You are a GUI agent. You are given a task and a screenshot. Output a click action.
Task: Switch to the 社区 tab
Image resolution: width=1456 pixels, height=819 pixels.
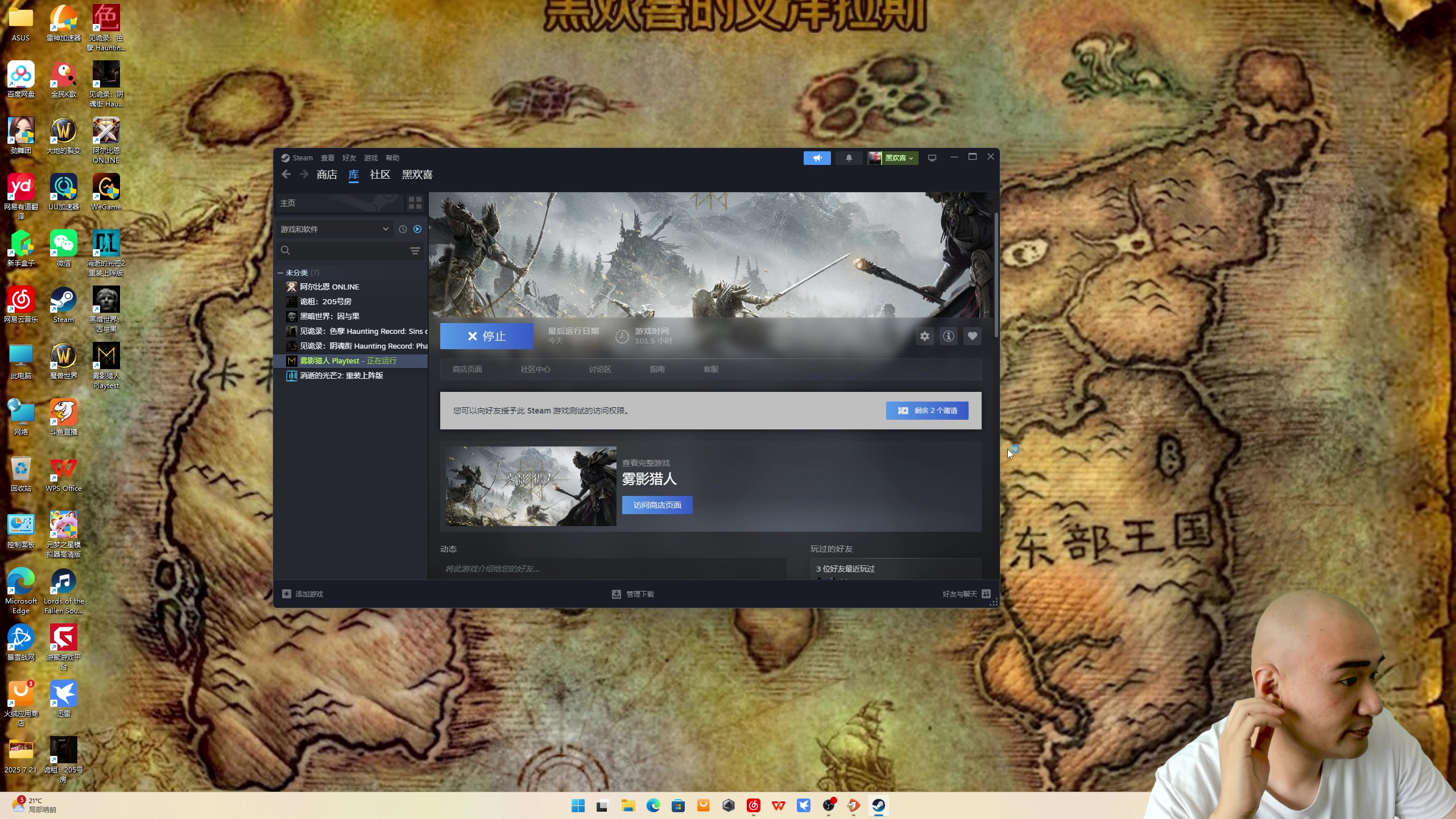pos(380,175)
